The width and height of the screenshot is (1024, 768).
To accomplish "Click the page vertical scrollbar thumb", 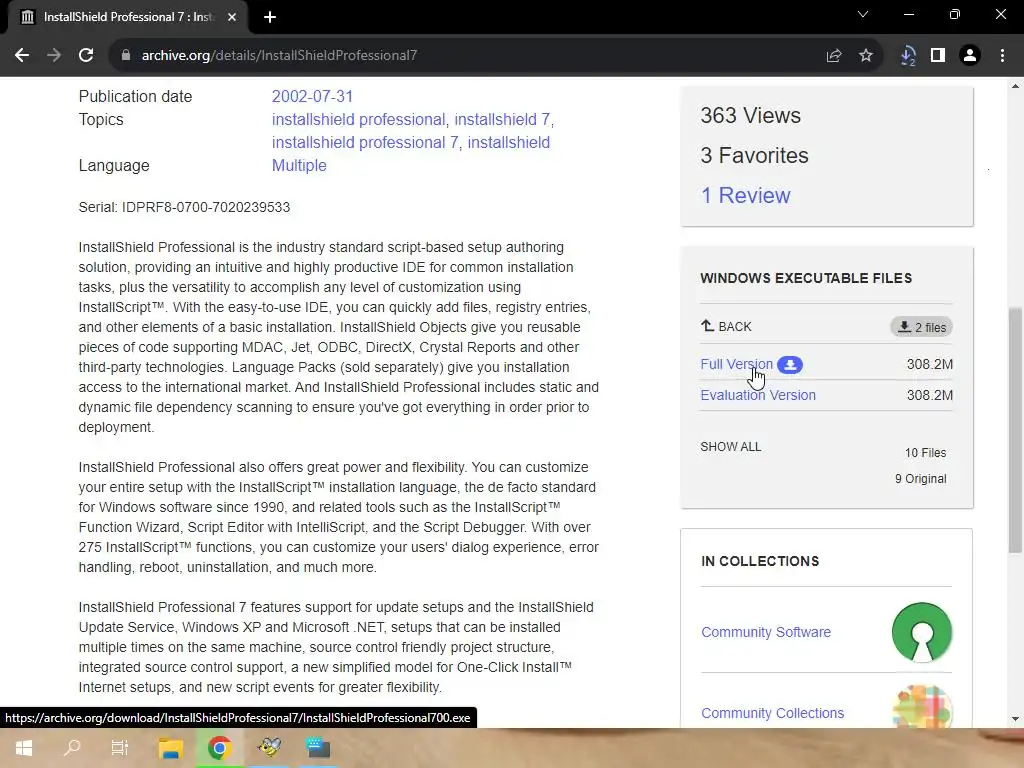I will 1015,430.
